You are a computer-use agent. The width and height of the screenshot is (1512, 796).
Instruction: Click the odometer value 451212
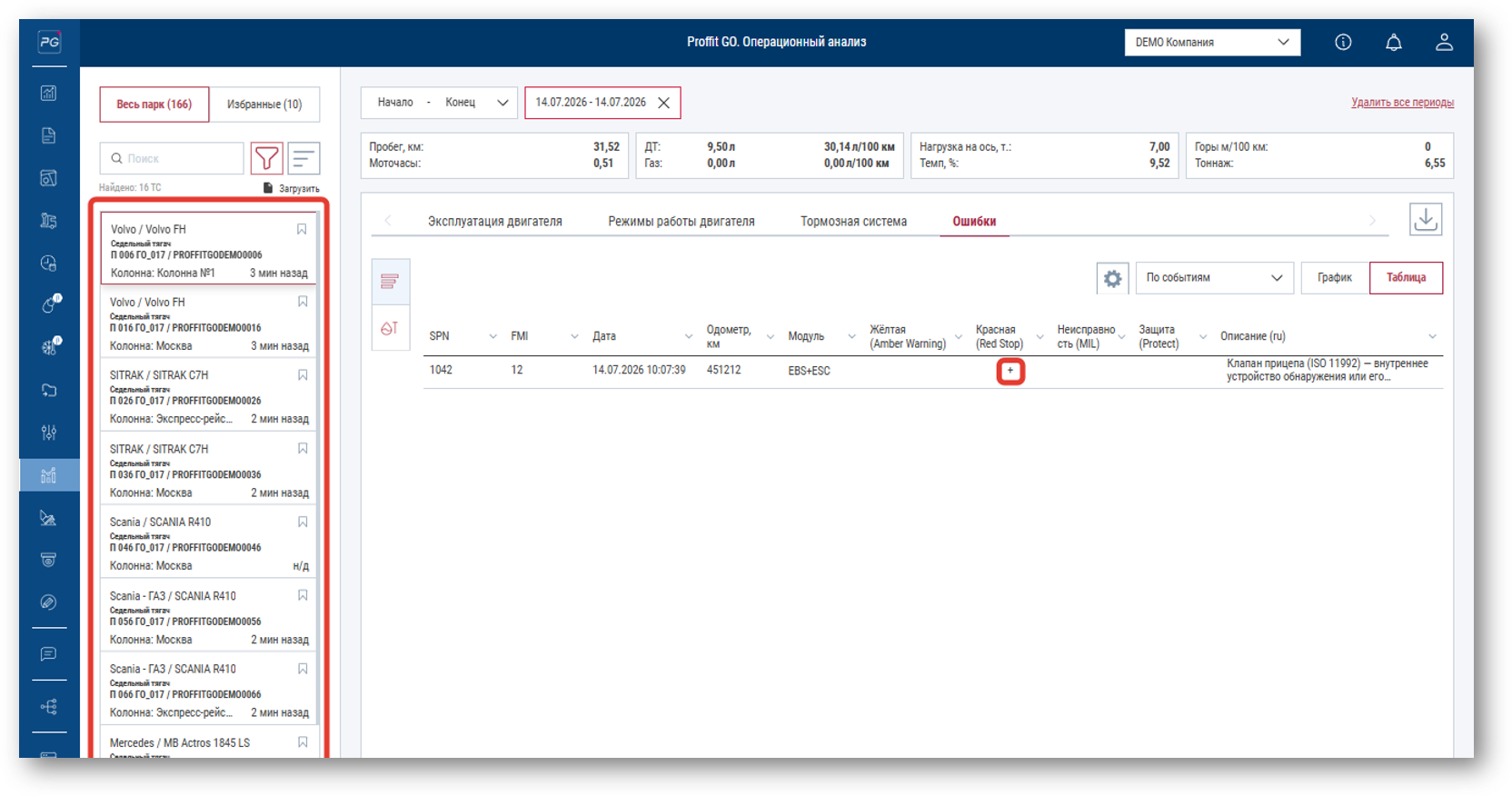tap(723, 371)
